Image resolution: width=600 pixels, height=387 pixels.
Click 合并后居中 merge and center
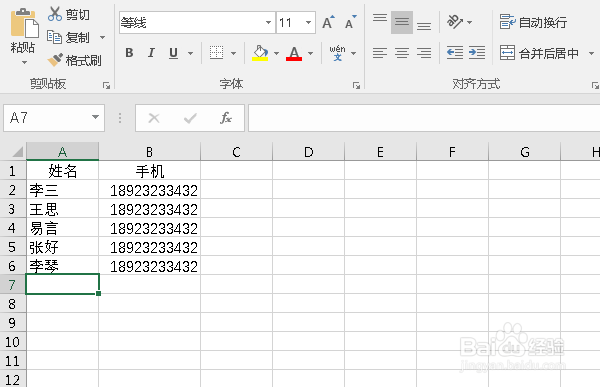[539, 53]
